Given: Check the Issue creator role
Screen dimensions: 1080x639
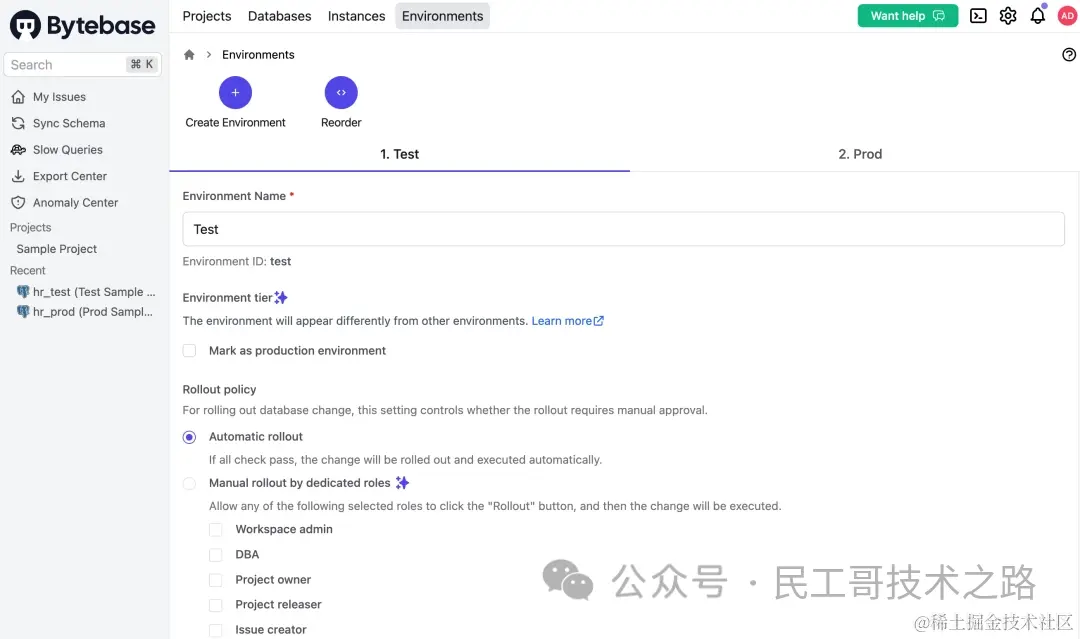Looking at the screenshot, I should [216, 630].
